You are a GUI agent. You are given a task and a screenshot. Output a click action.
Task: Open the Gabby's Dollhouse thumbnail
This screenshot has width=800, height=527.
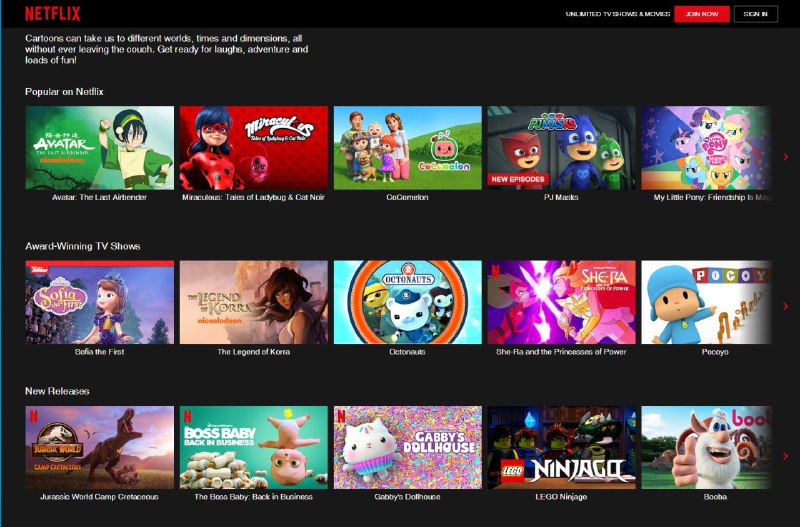point(408,447)
